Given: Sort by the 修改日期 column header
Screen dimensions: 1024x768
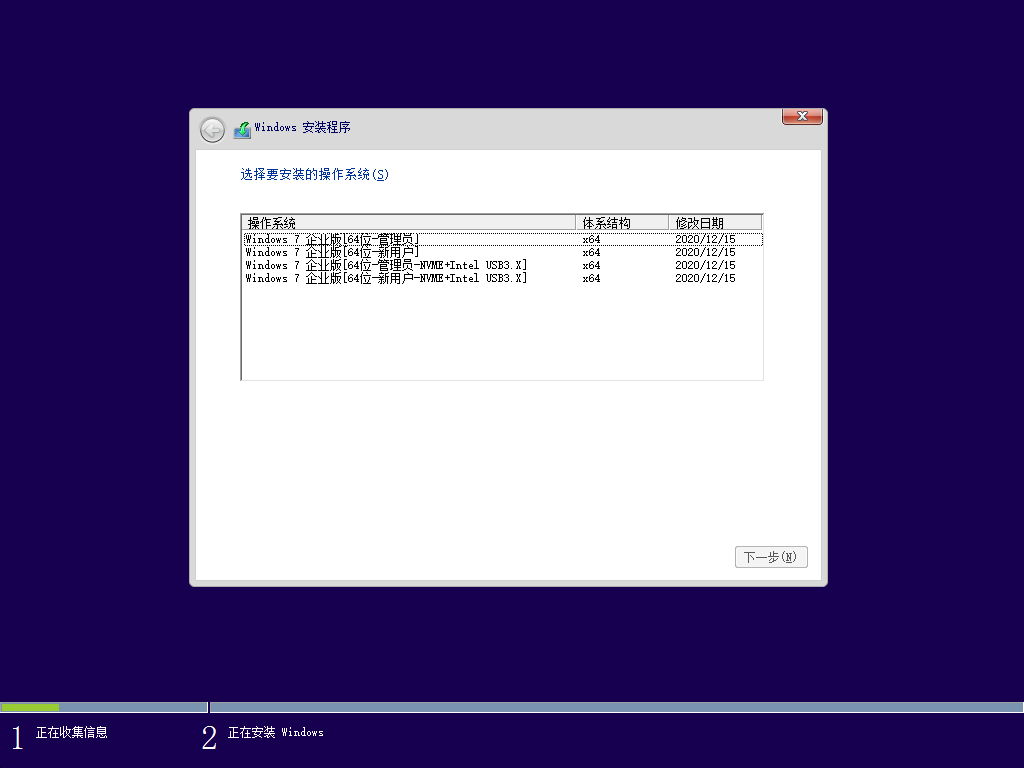Looking at the screenshot, I should (x=700, y=222).
